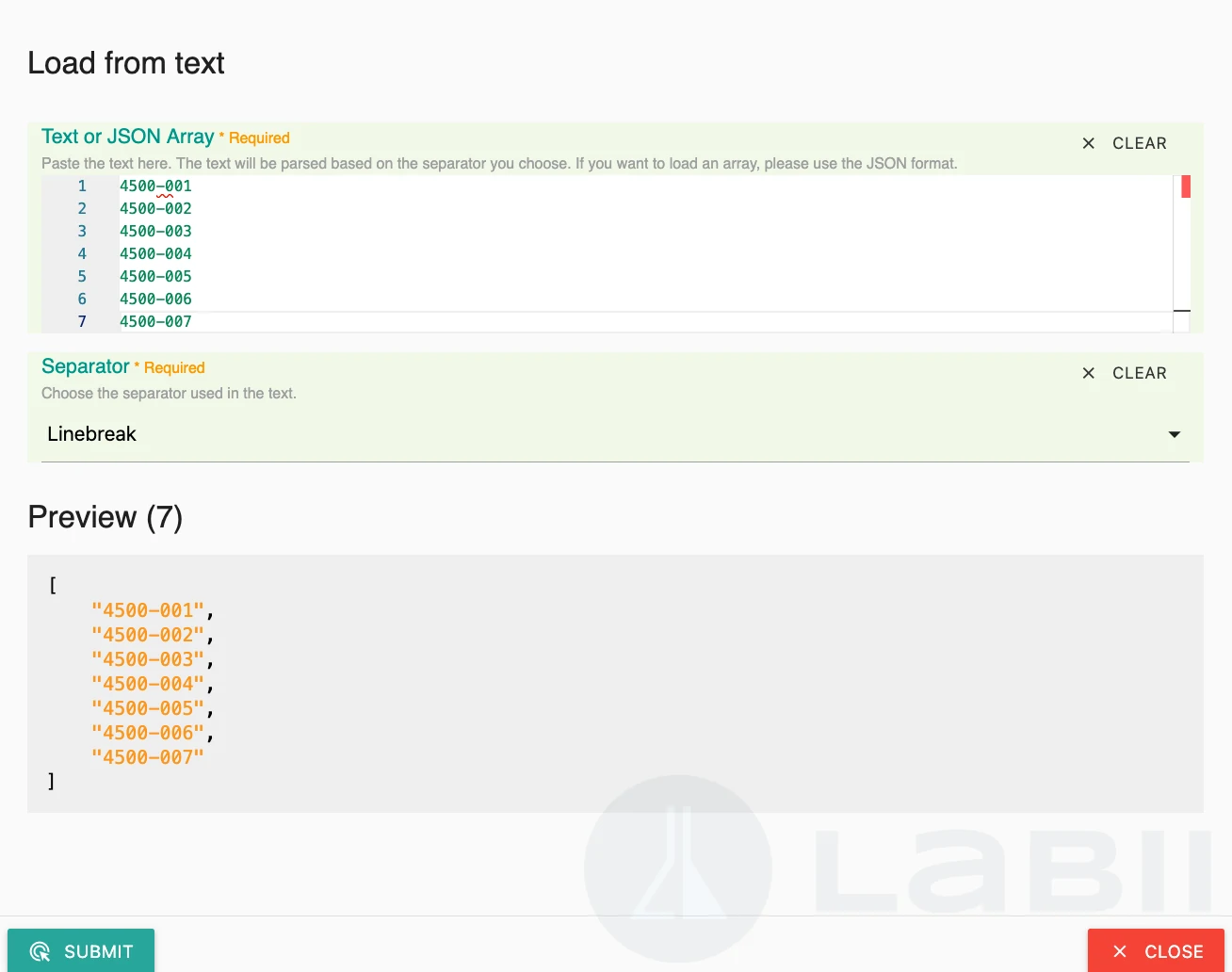Click the X icon inside the CLOSE button
1232x972 pixels.
1119,951
